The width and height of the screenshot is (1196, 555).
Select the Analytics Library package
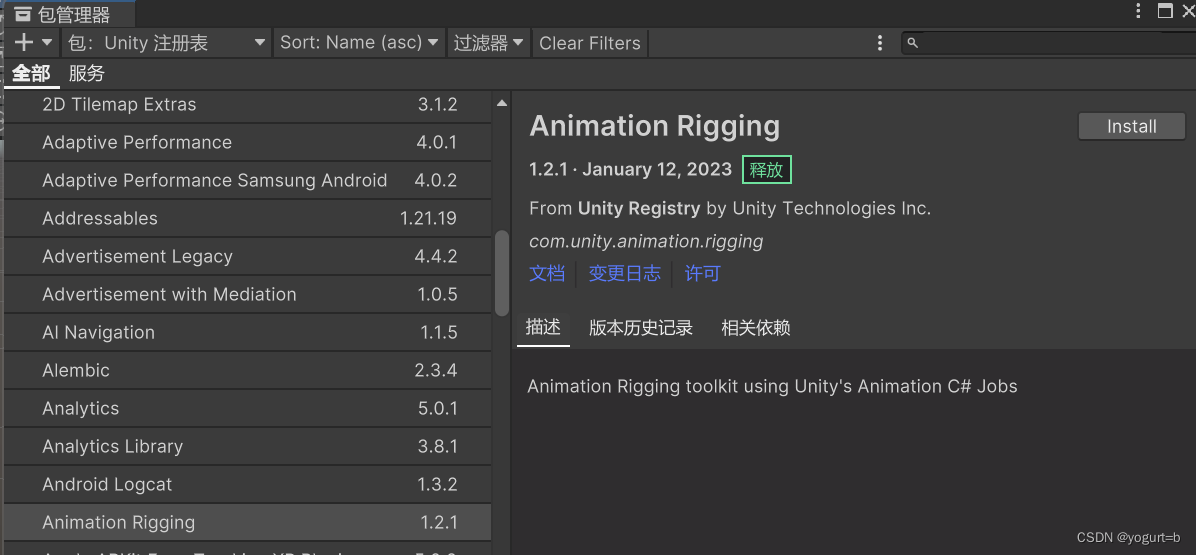(x=248, y=447)
